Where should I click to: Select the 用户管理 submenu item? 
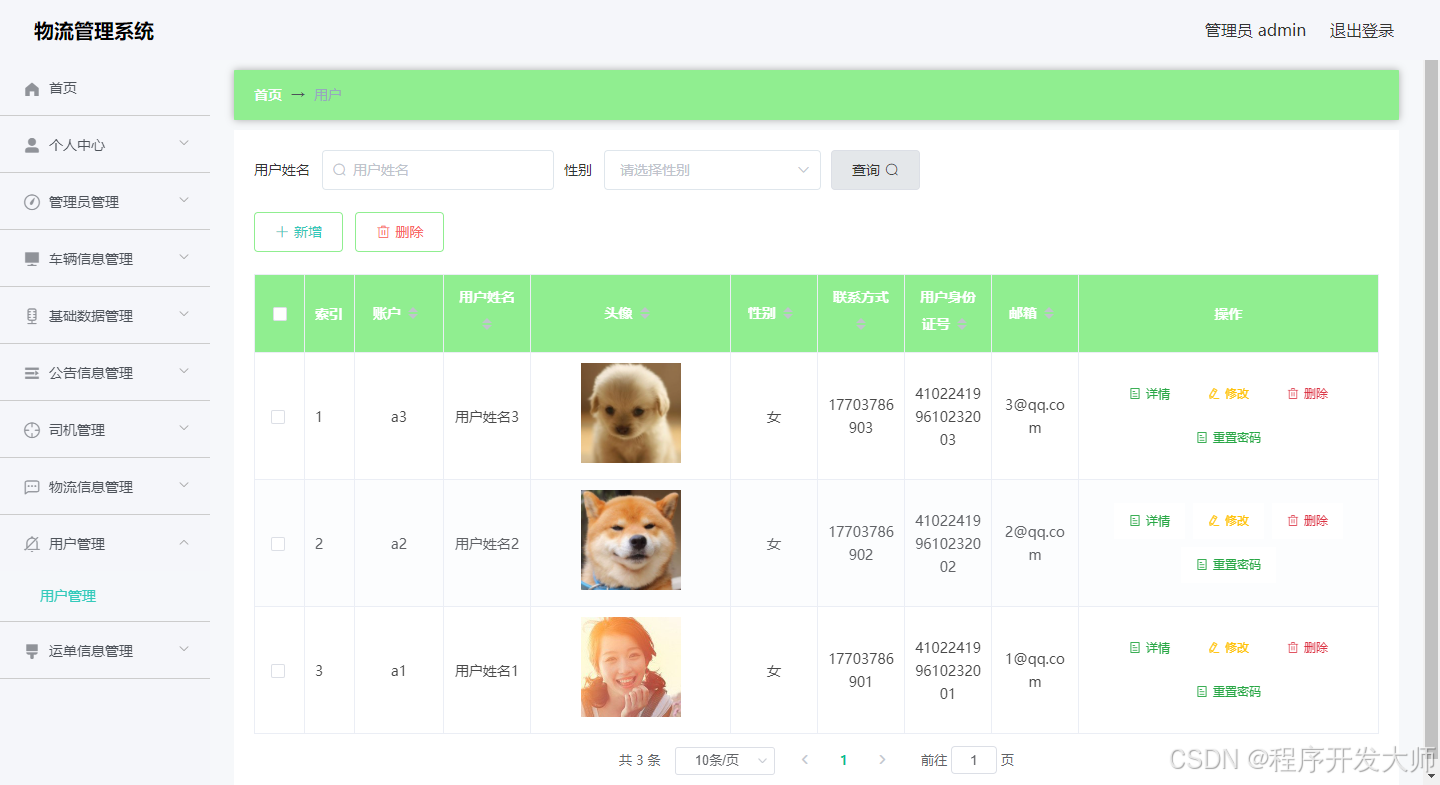click(x=68, y=596)
